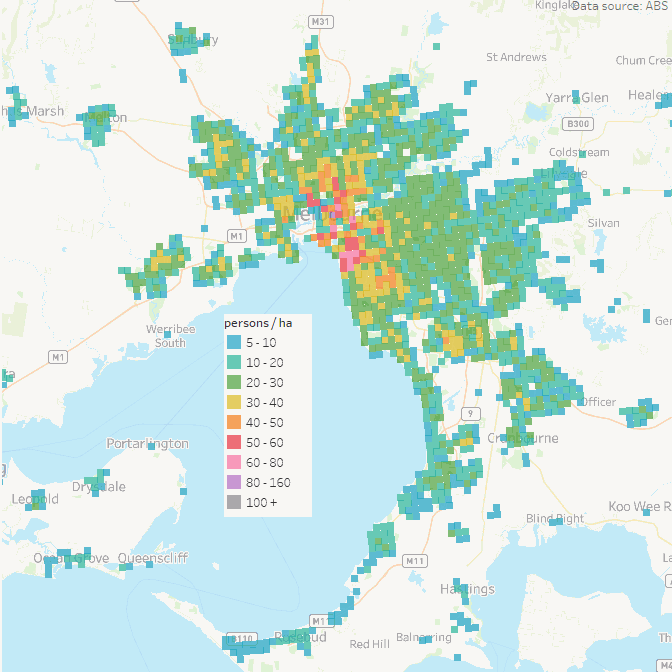
Task: Click the Data source: ABS attribution text
Action: click(x=619, y=6)
